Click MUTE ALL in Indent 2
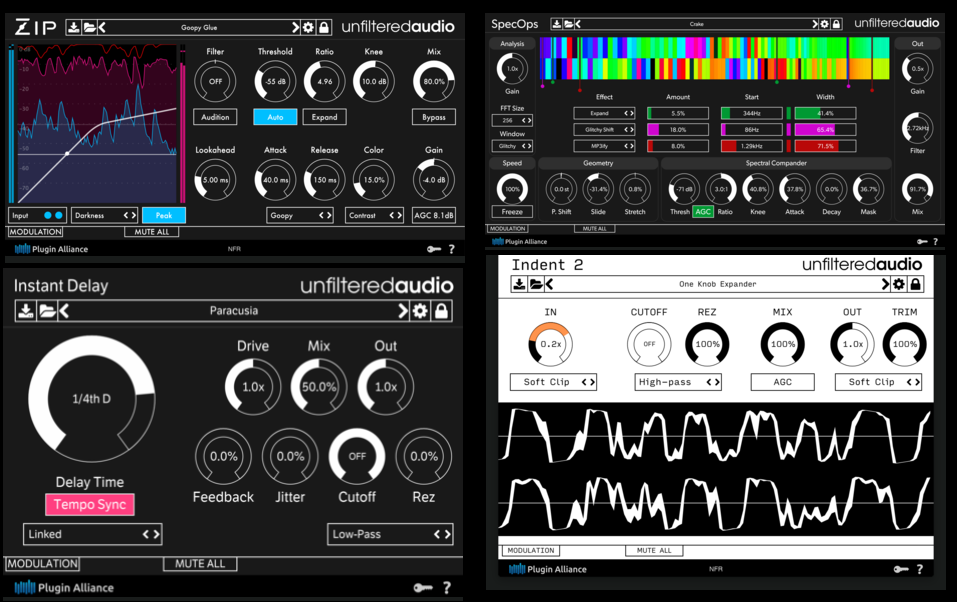Viewport: 957px width, 602px height. tap(654, 550)
